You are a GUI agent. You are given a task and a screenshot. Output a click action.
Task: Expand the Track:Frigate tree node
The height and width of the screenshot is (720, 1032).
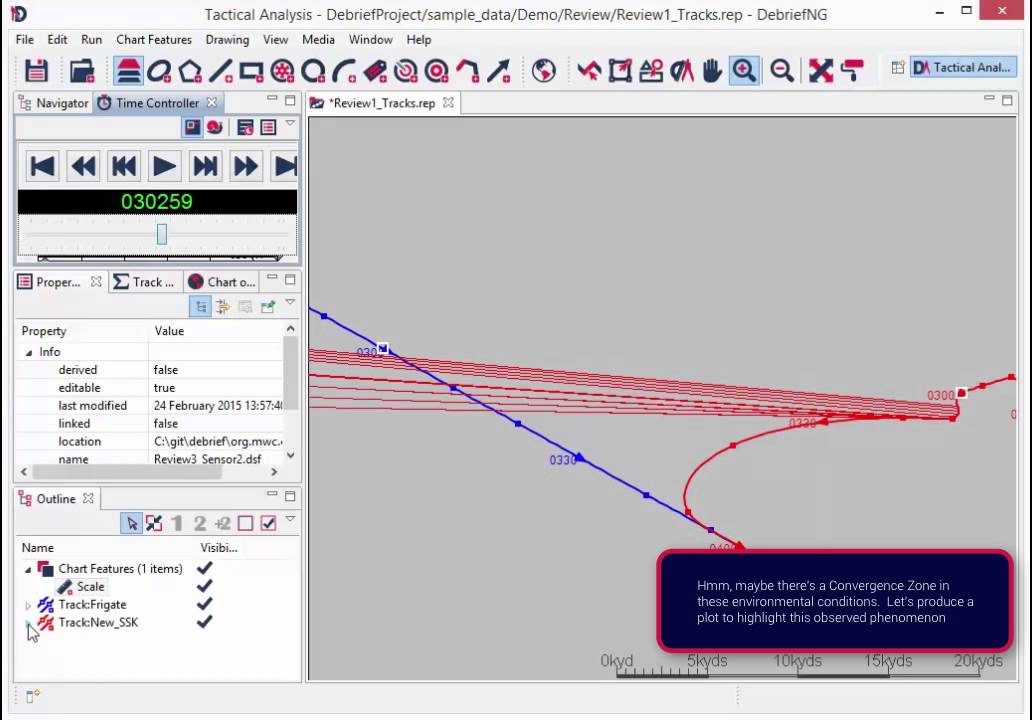[x=28, y=605]
